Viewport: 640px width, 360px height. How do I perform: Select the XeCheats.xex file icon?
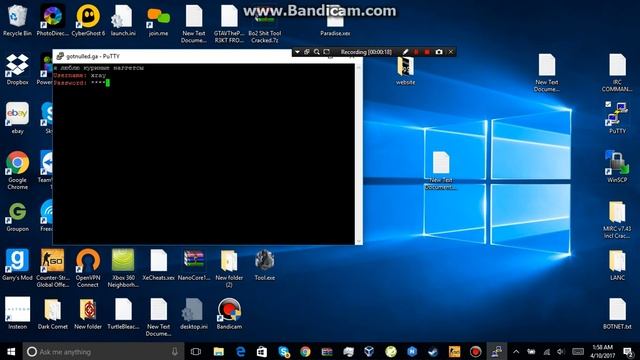(x=158, y=264)
